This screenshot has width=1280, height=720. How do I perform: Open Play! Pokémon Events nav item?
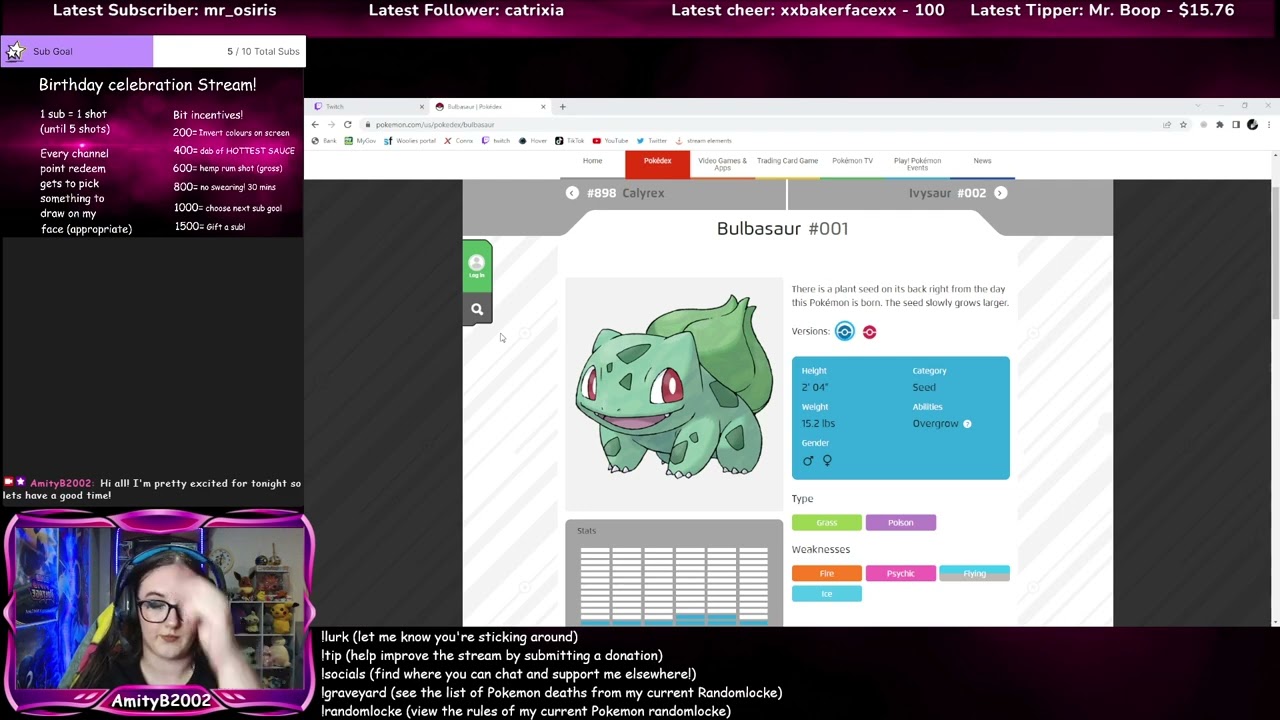point(917,164)
